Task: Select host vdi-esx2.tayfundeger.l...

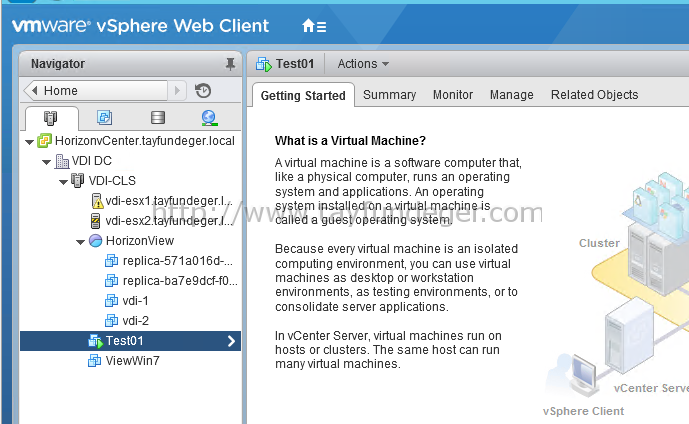Action: 169,221
